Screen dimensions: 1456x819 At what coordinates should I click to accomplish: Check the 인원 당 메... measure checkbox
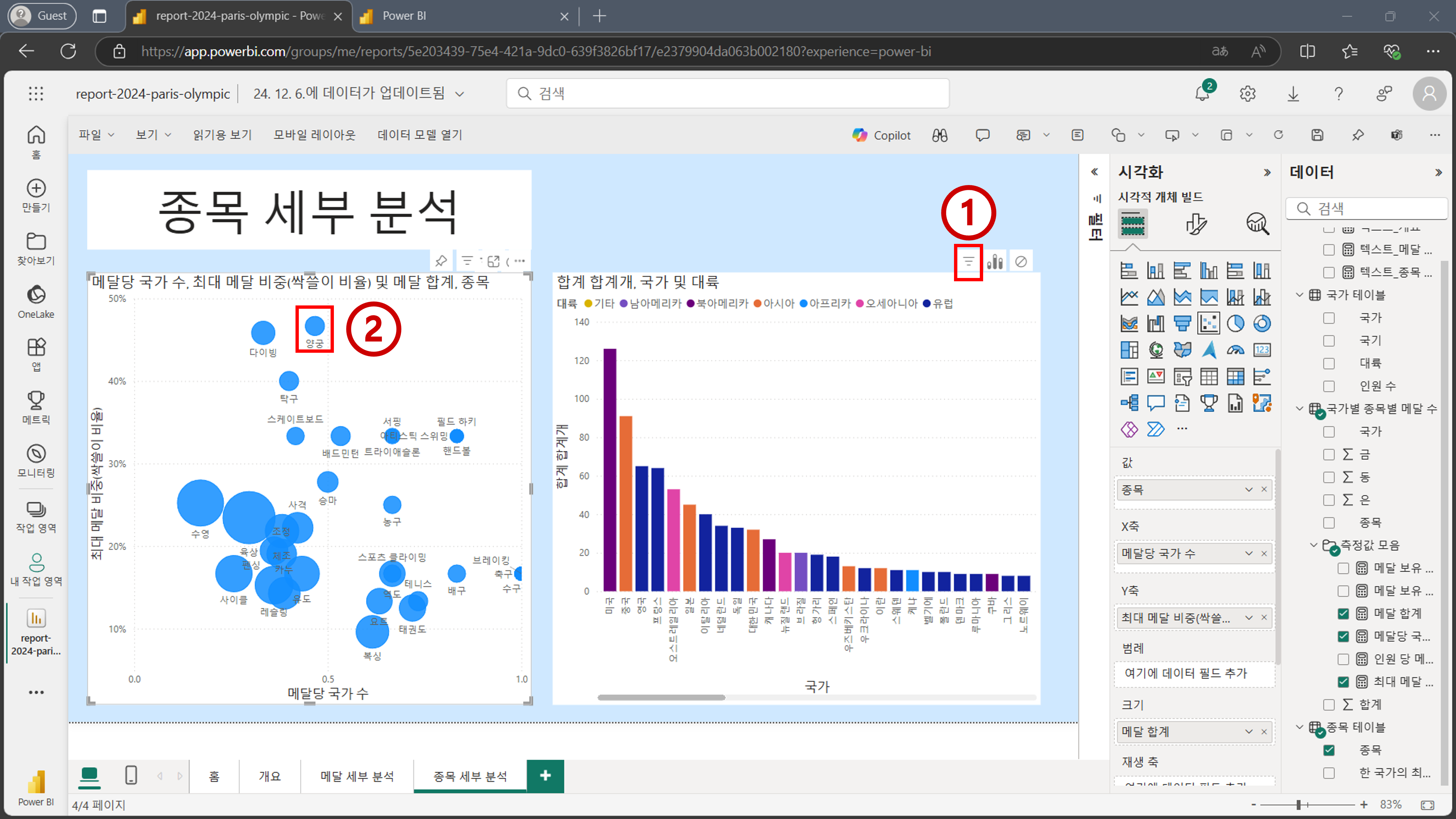1343,659
